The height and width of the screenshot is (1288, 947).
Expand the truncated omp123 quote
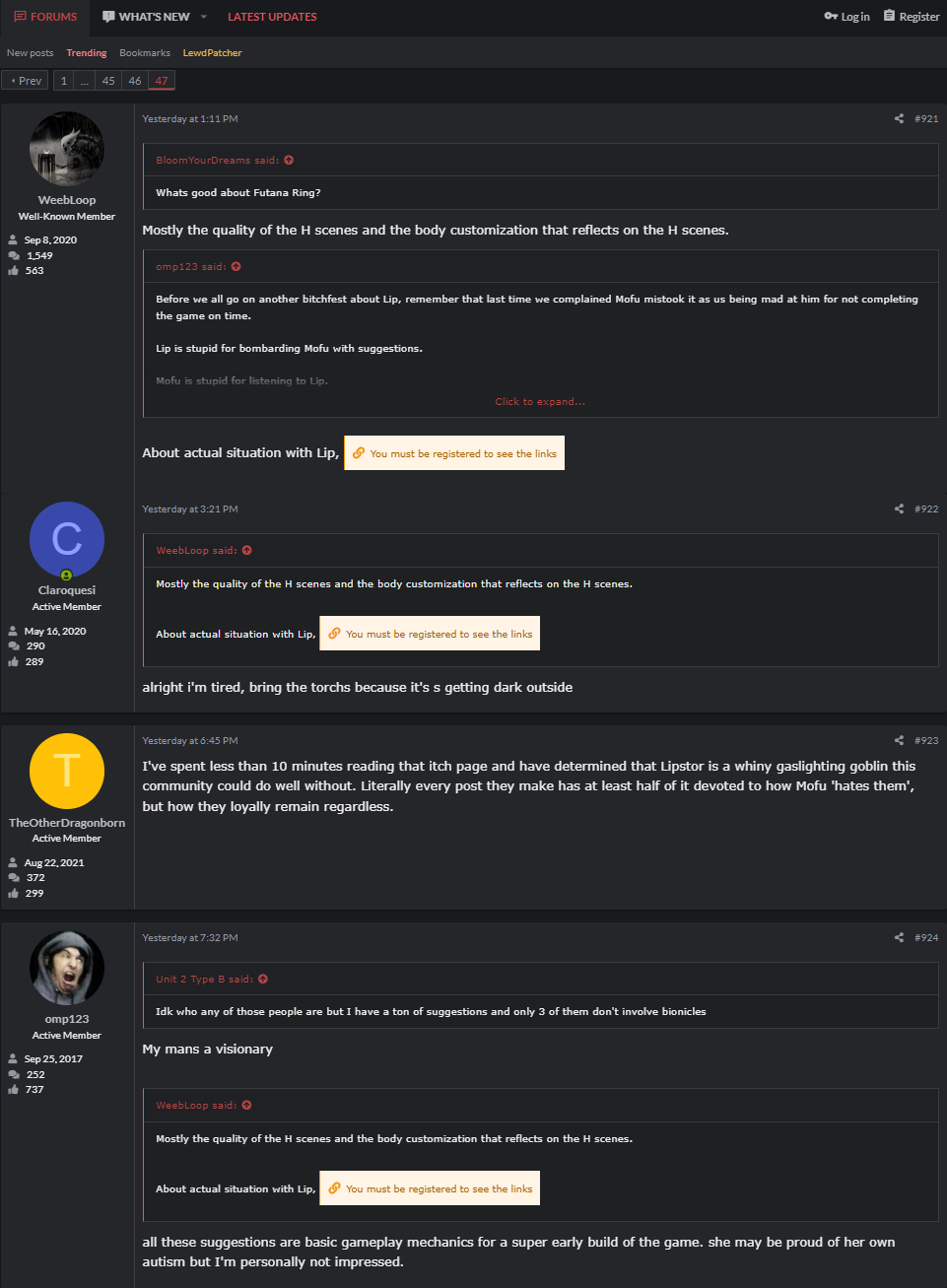[540, 401]
